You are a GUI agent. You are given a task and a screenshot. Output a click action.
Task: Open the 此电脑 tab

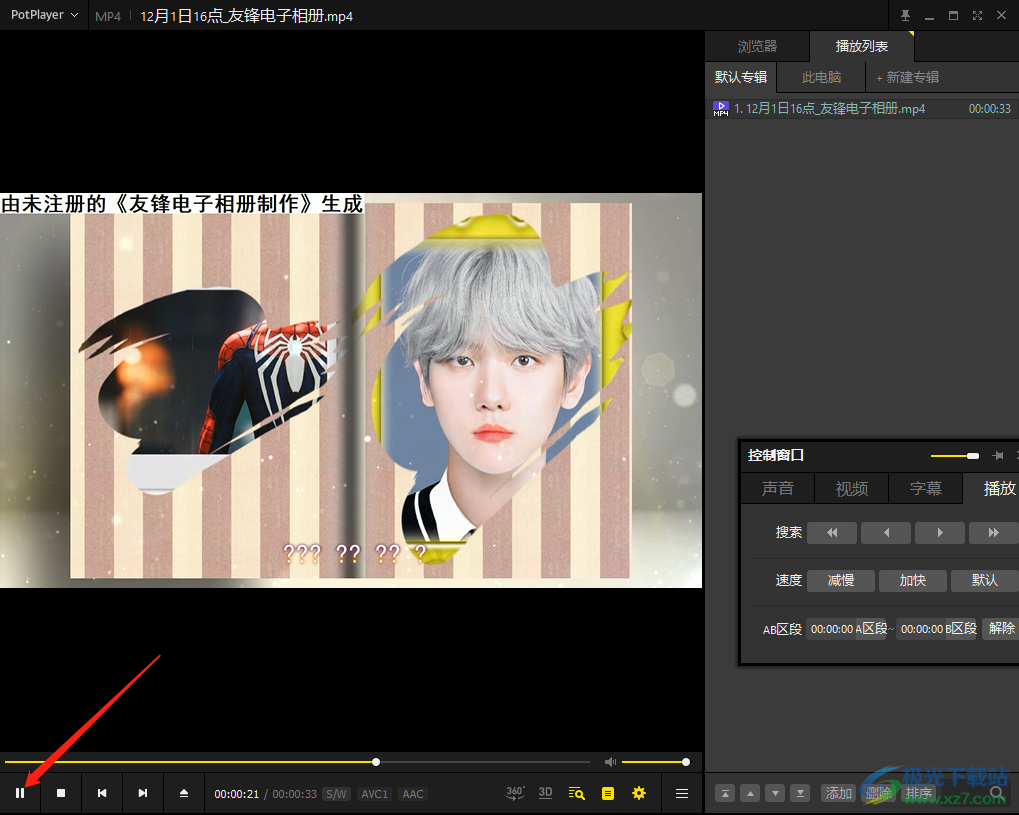821,77
